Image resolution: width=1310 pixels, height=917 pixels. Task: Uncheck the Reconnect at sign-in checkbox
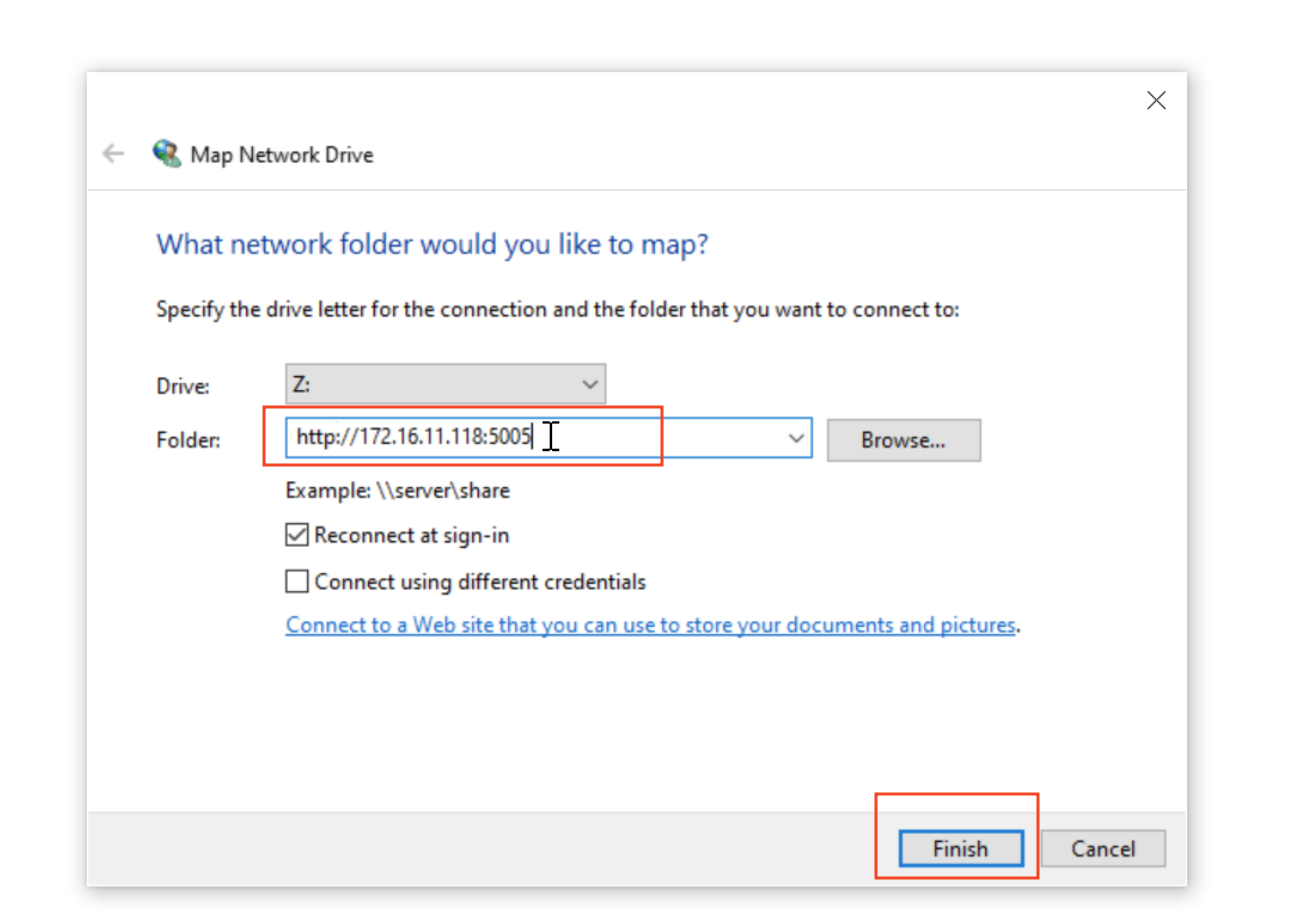click(296, 535)
